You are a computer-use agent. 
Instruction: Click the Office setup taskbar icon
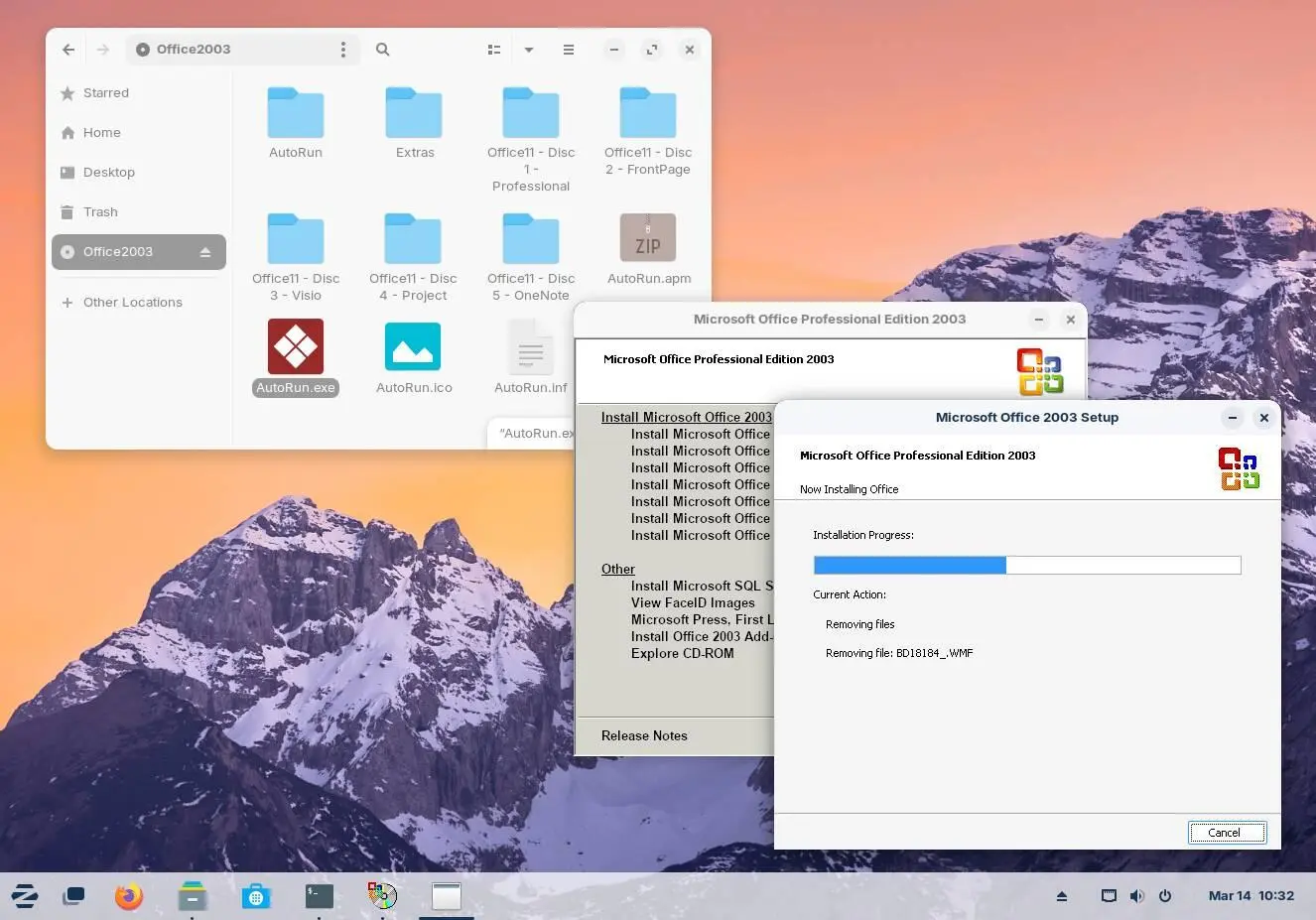(x=382, y=896)
